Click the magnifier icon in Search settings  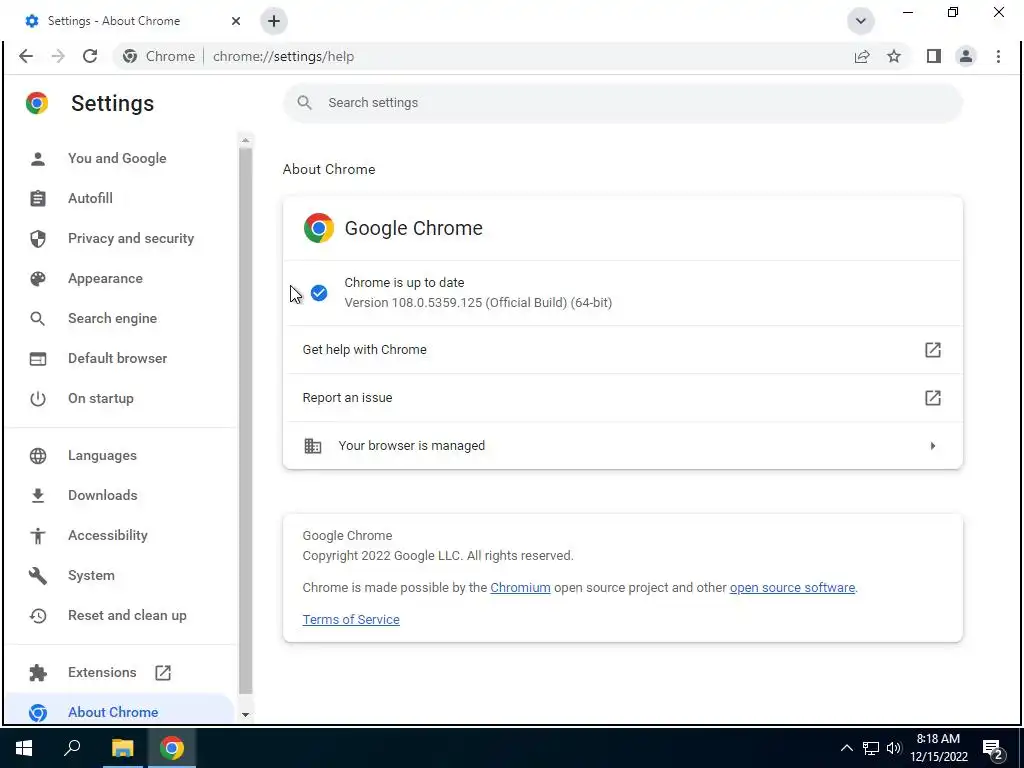tap(304, 103)
